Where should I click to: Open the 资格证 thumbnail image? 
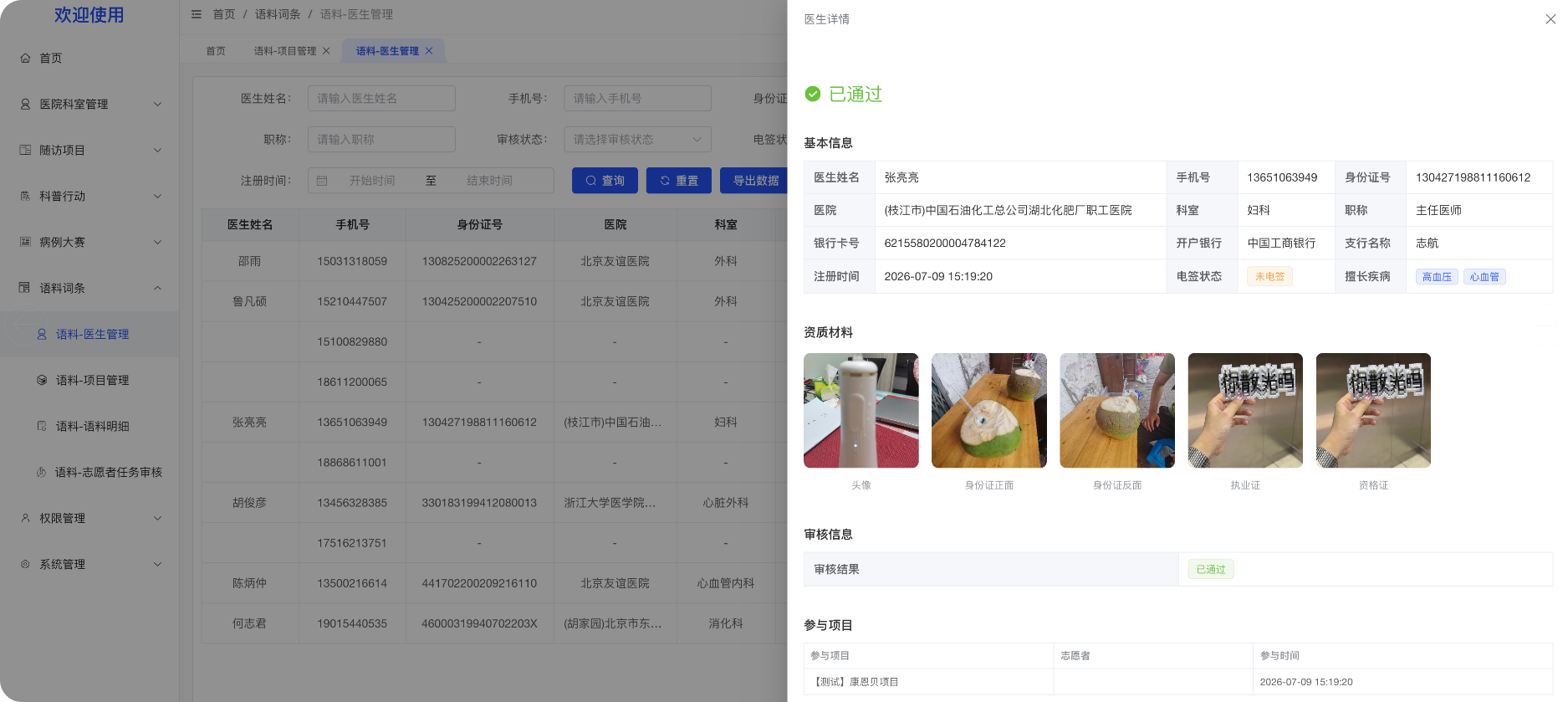(x=1373, y=410)
